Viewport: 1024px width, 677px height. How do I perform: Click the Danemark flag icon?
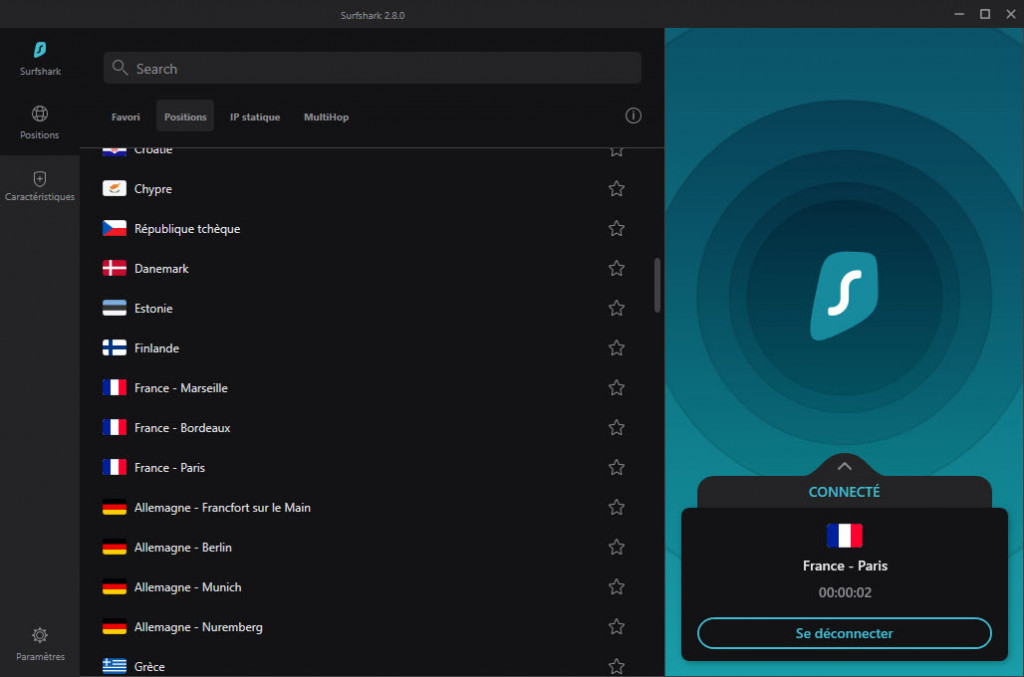pos(114,268)
